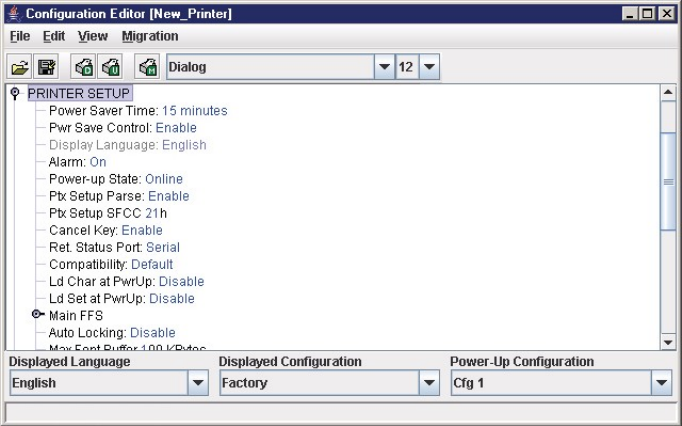Click the vertical scrollbar thumb

(x=669, y=181)
